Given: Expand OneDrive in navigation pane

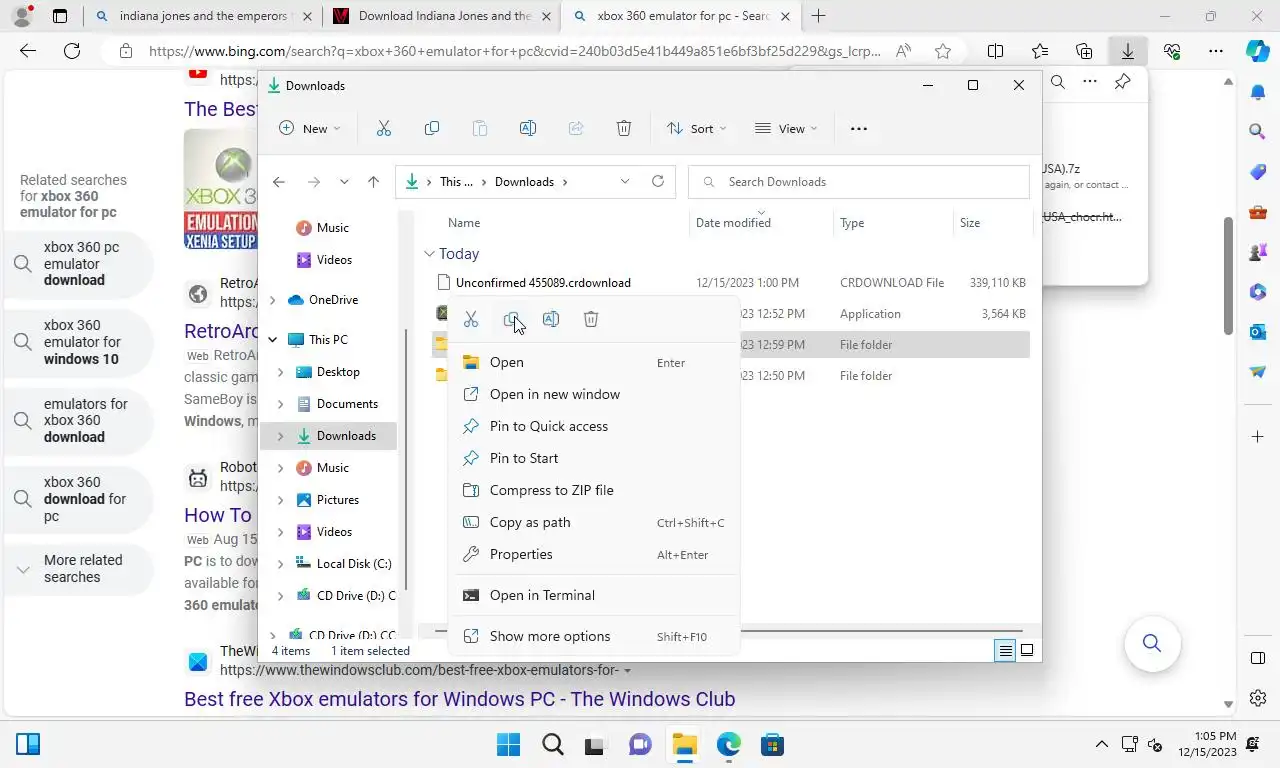Looking at the screenshot, I should click(273, 300).
